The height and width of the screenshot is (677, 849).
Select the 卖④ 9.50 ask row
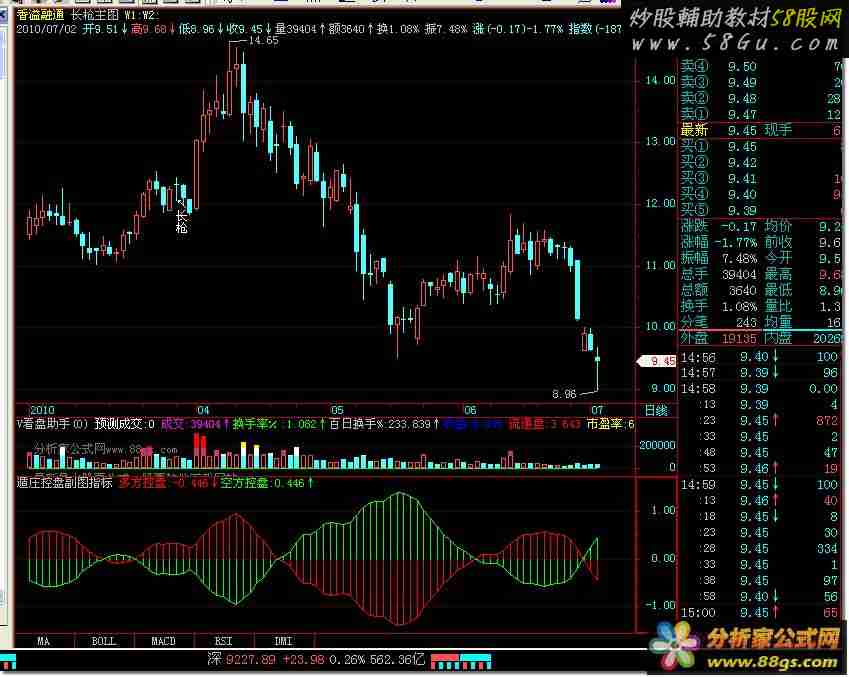click(761, 67)
